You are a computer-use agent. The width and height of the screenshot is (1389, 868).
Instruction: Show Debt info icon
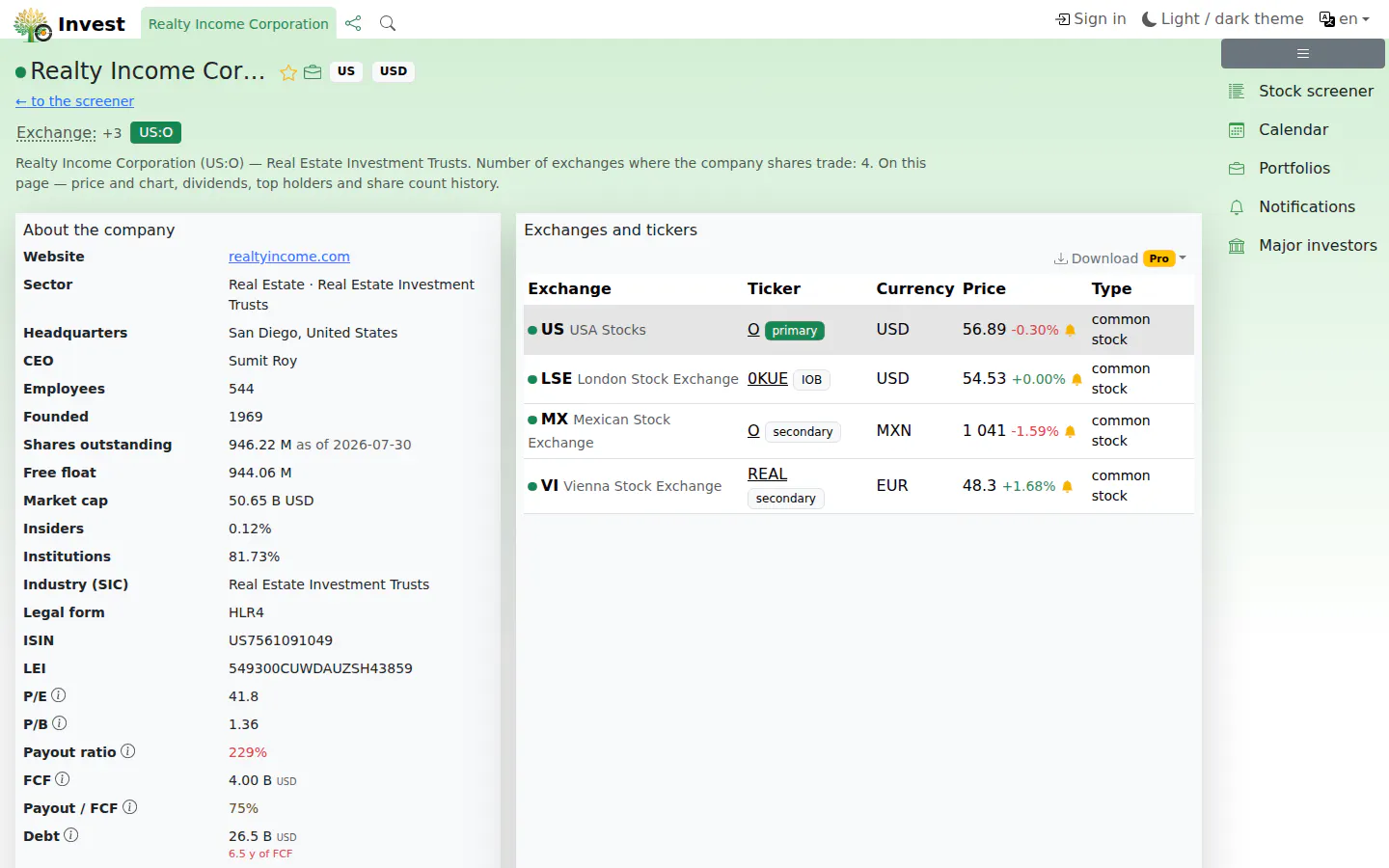(71, 835)
